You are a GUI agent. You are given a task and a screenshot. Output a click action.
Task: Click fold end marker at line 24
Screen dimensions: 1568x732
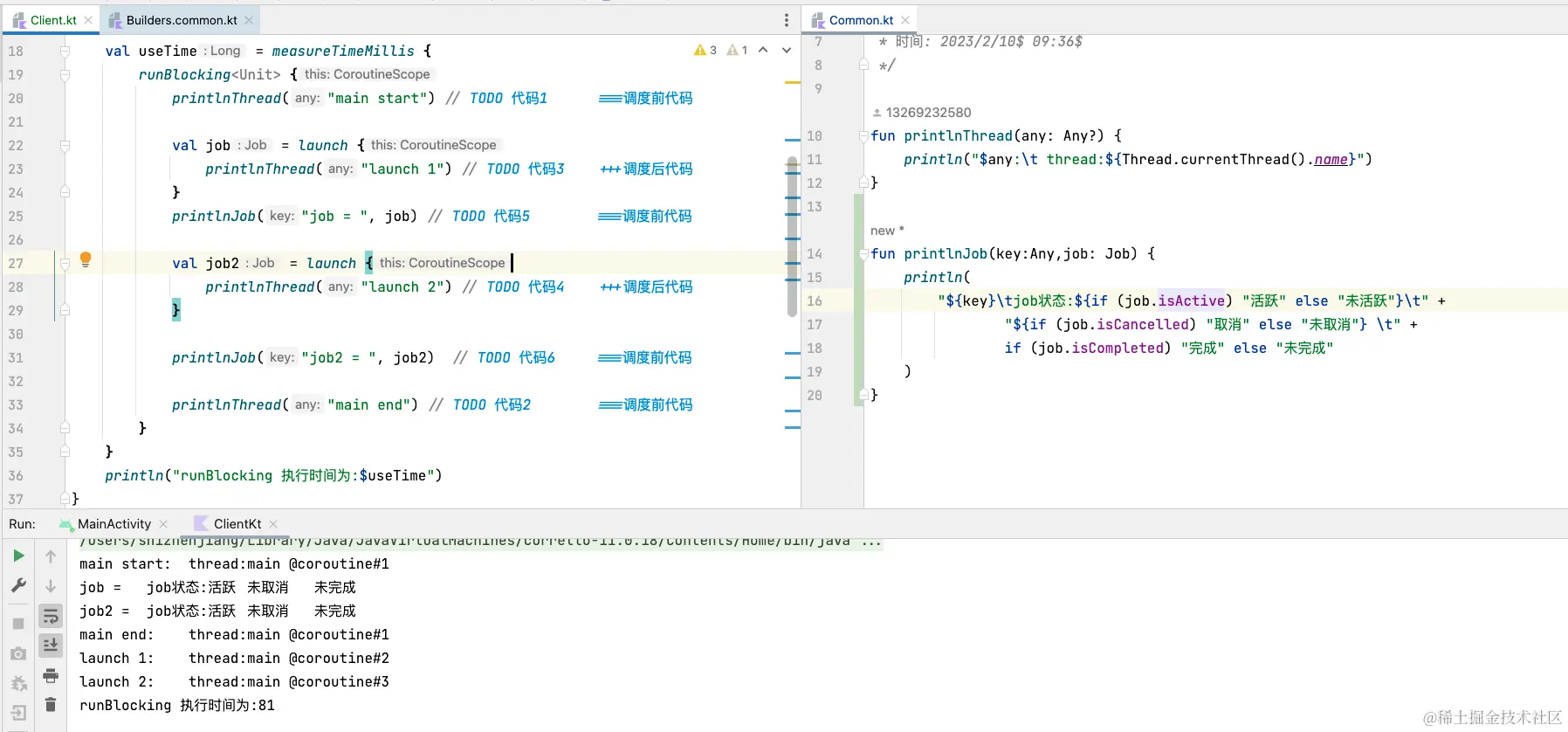pyautogui.click(x=65, y=193)
